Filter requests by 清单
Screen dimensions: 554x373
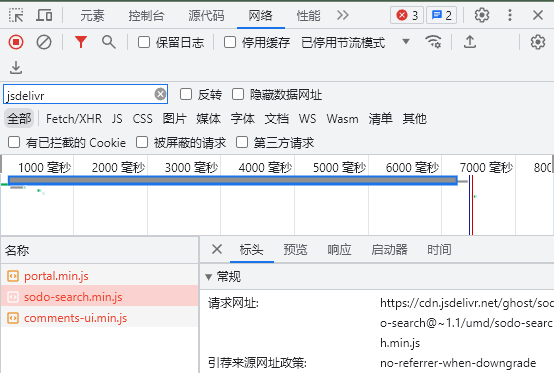[381, 119]
